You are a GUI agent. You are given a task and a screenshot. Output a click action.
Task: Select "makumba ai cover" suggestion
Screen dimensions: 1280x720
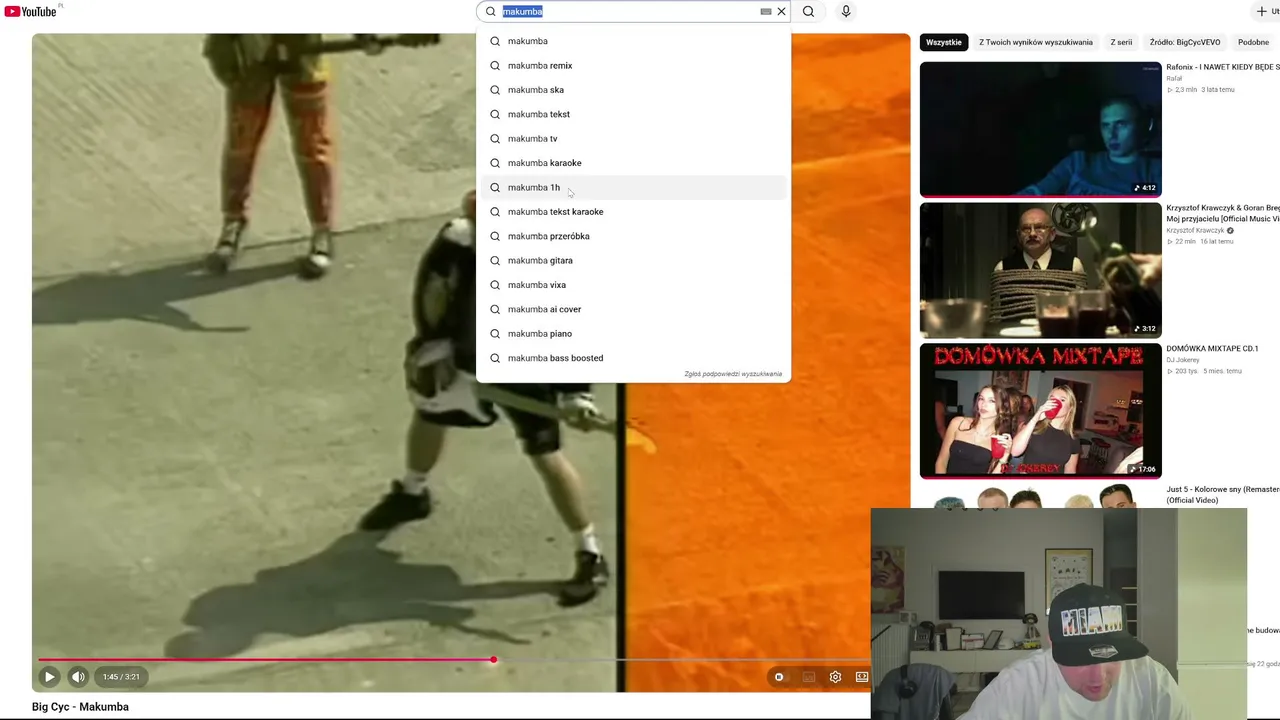tap(633, 309)
